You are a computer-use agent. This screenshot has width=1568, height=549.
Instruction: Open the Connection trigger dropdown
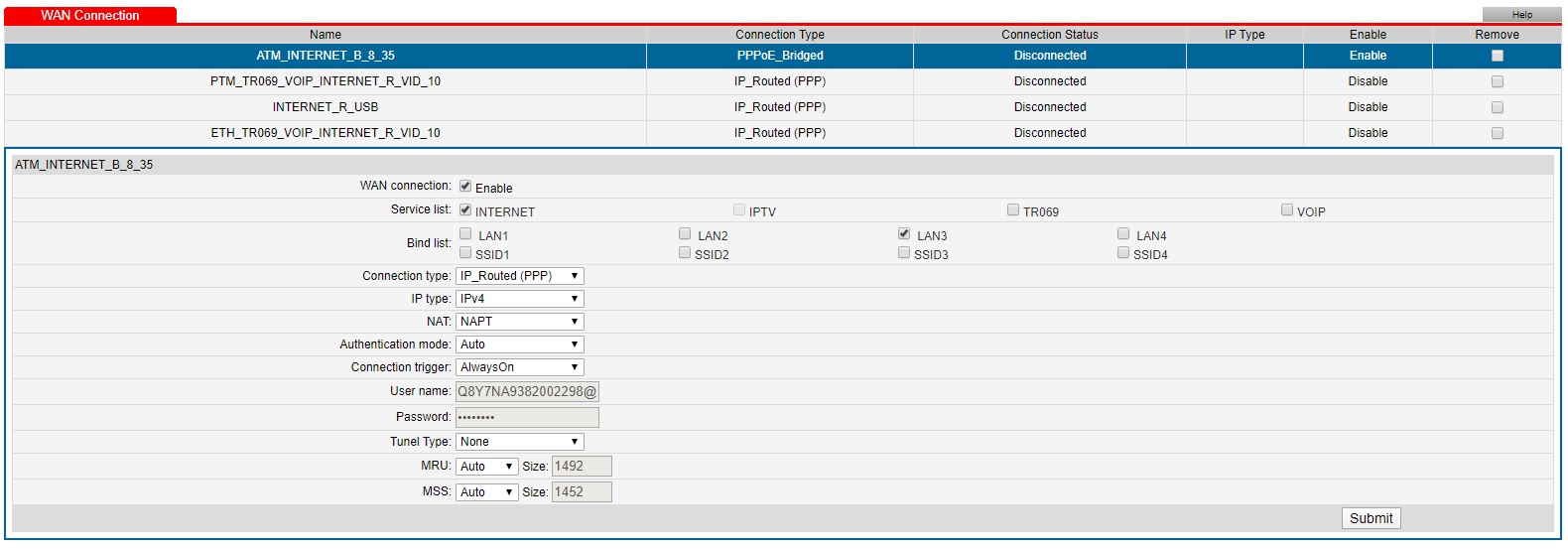(520, 367)
